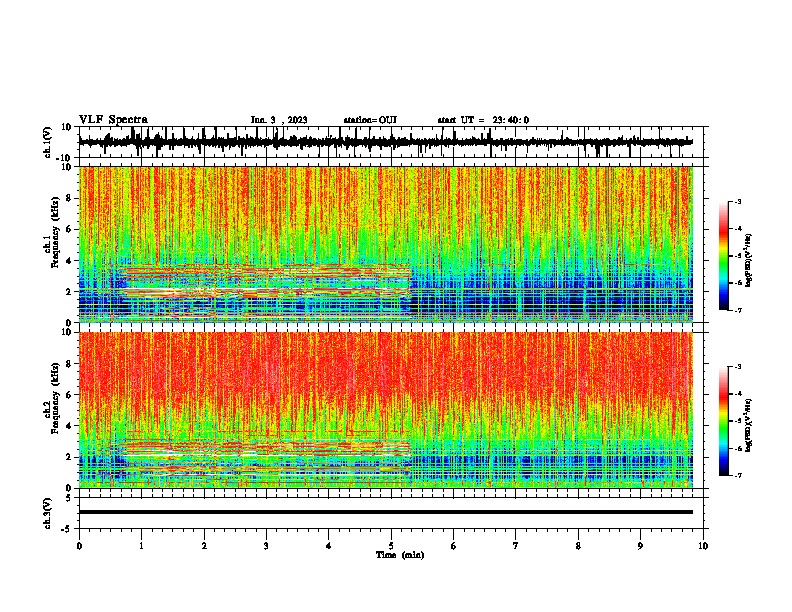Select the "start UT = 23:40:0" text
This screenshot has width=792, height=612.
pos(483,120)
